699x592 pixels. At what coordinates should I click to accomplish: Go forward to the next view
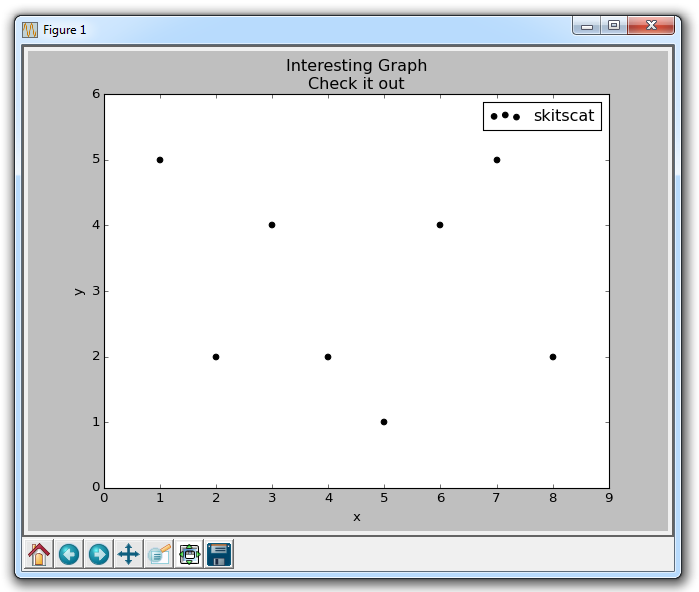(x=99, y=554)
